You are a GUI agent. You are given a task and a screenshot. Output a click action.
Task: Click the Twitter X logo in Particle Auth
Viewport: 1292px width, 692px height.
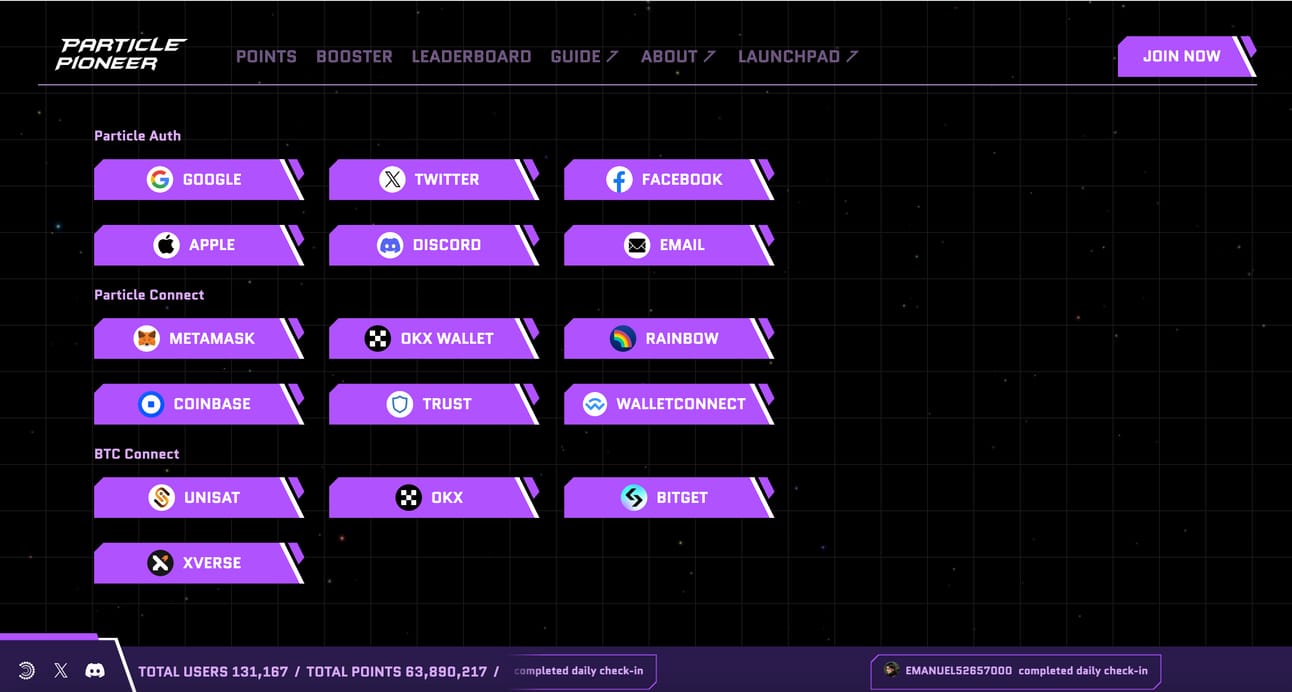pyautogui.click(x=392, y=180)
